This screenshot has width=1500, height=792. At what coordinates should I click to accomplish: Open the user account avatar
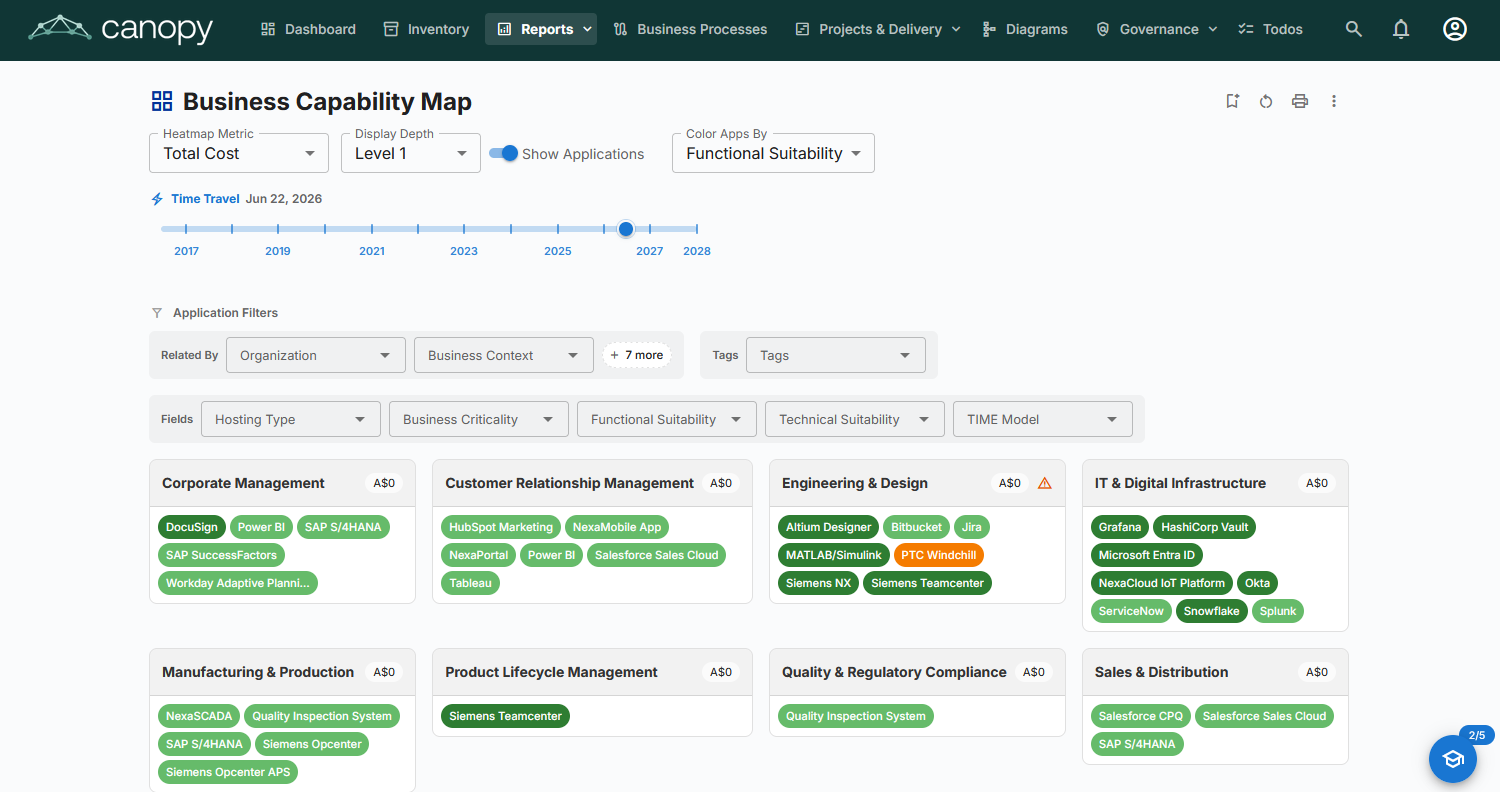(1455, 29)
